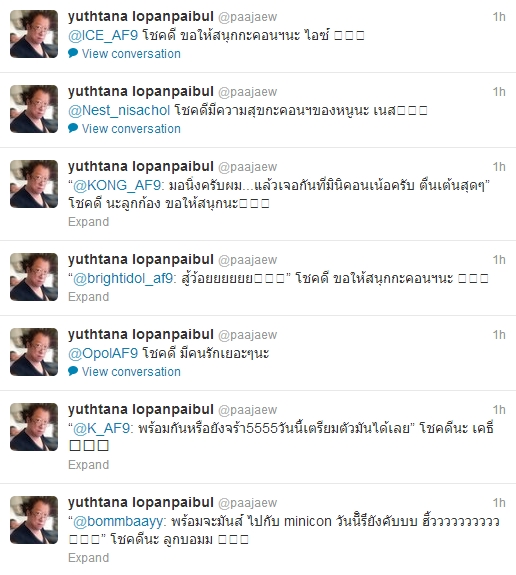Expand the @KONG_AF9 quoted tweet
516x575 pixels.
88,222
